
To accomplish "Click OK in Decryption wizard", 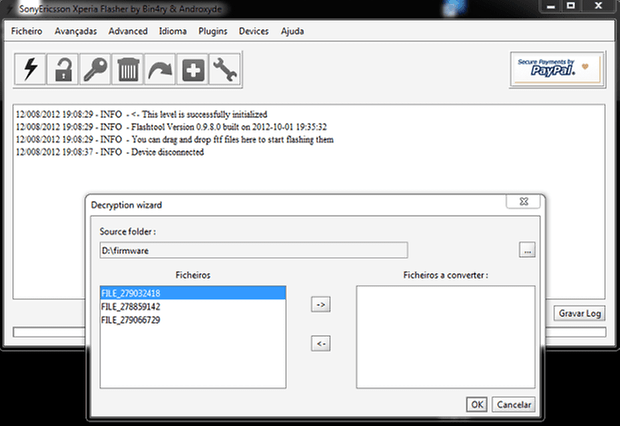I will click(477, 405).
